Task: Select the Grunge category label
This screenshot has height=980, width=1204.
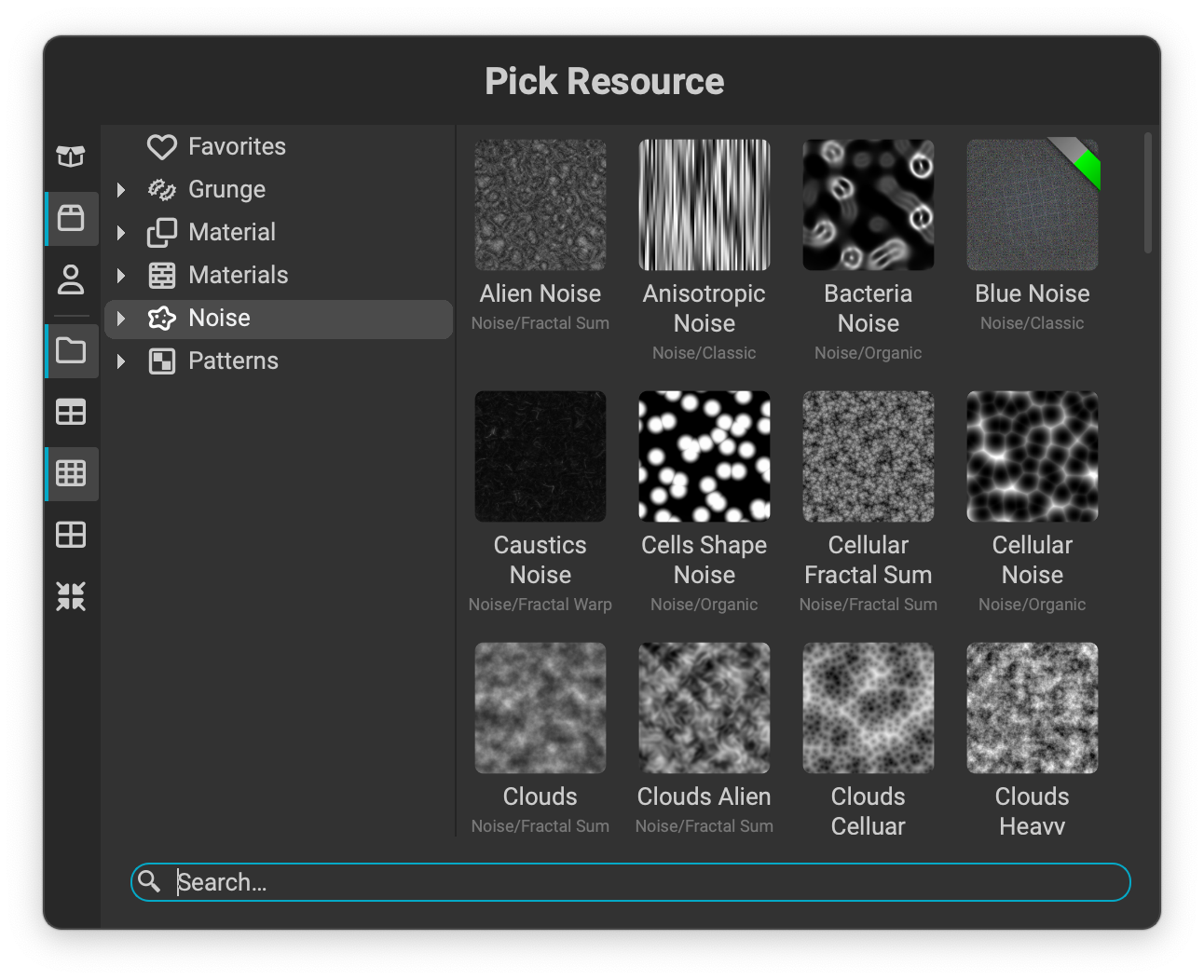Action: click(226, 190)
